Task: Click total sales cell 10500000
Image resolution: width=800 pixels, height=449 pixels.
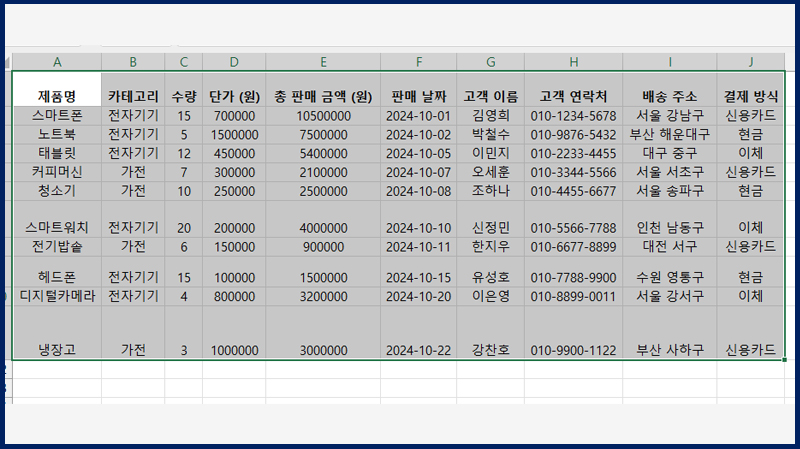Action: (323, 116)
